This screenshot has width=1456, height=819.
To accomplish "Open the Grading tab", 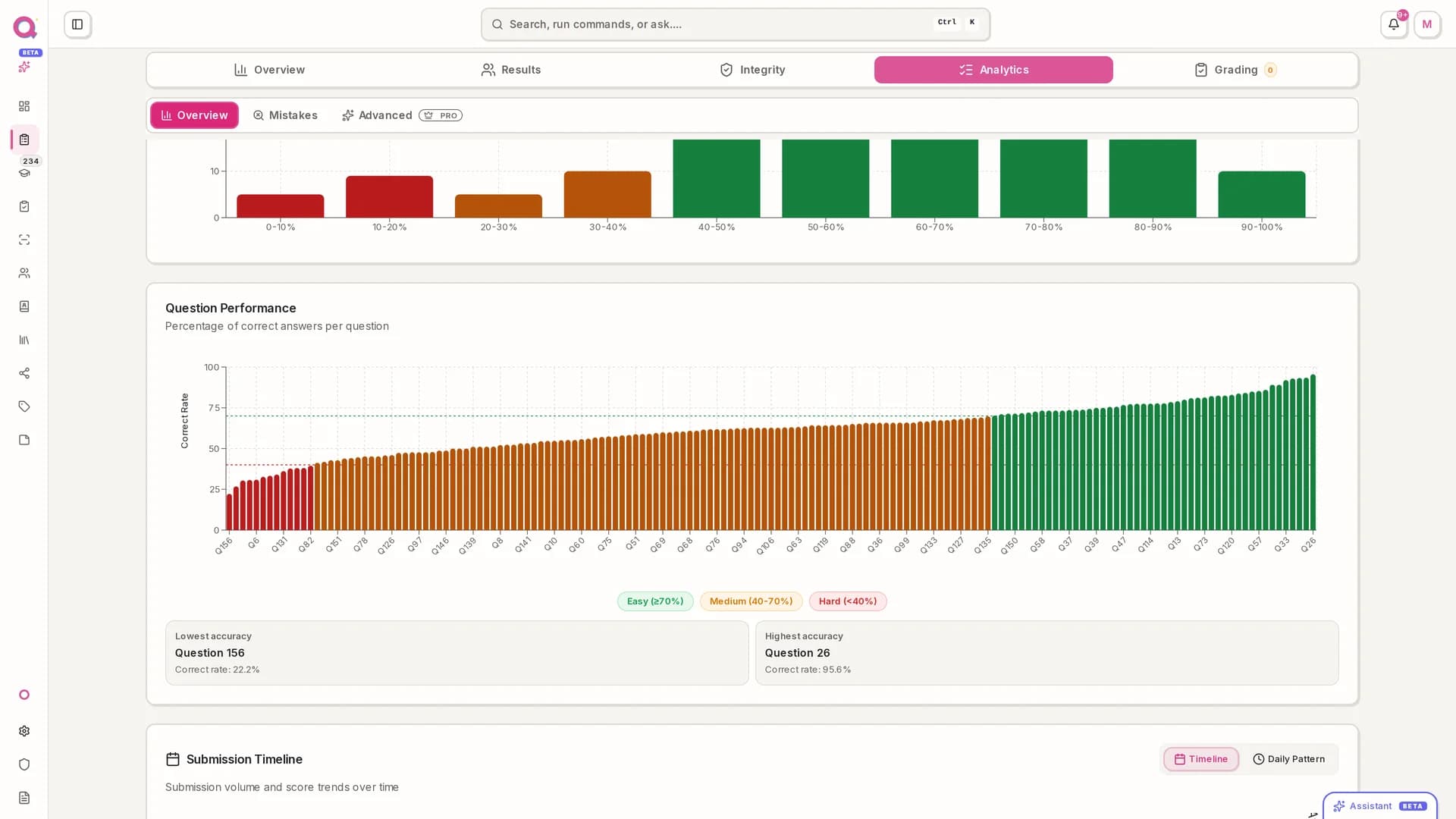I will click(1235, 70).
